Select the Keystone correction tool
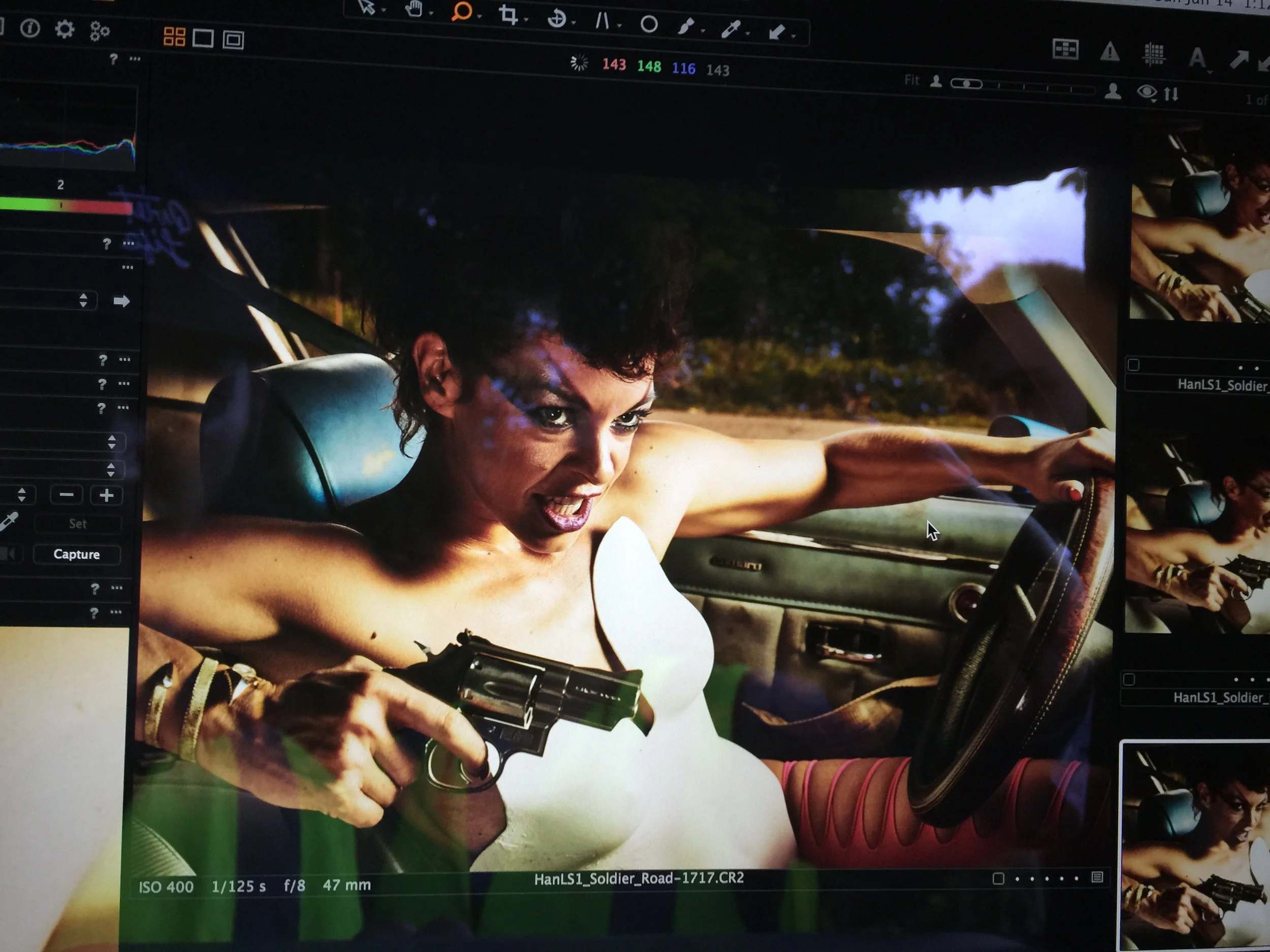Screen dimensions: 1270x952 click(602, 21)
